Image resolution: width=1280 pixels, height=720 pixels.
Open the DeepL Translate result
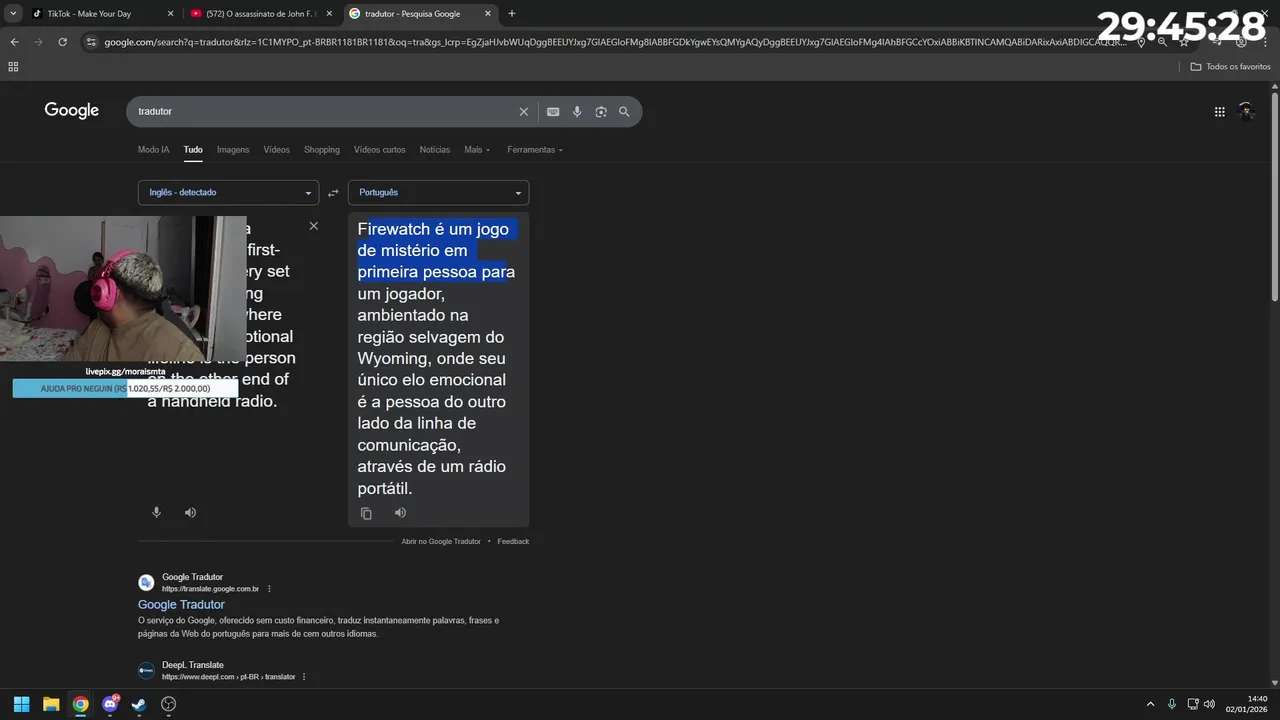pos(193,665)
